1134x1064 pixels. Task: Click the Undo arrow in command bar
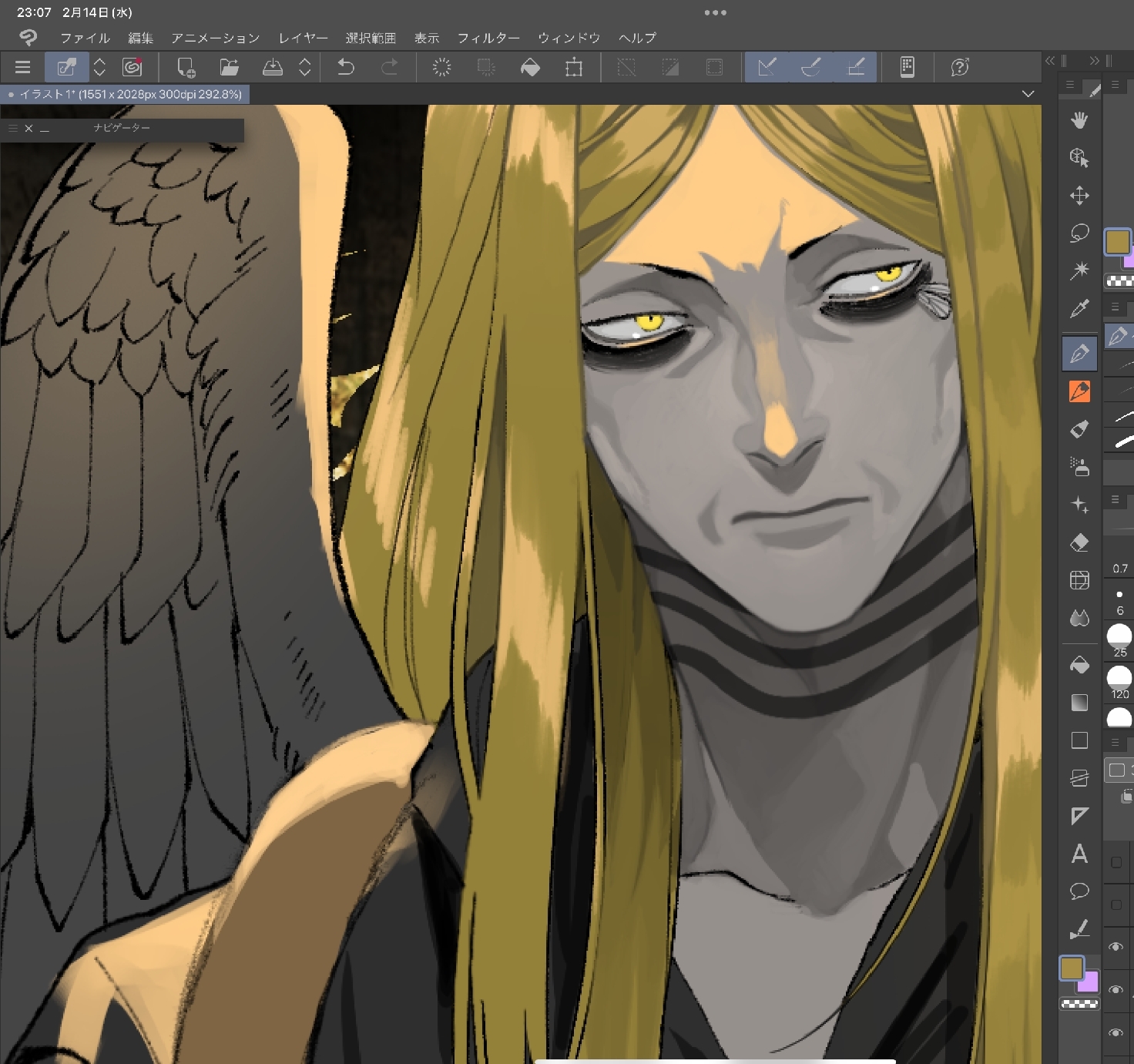346,68
